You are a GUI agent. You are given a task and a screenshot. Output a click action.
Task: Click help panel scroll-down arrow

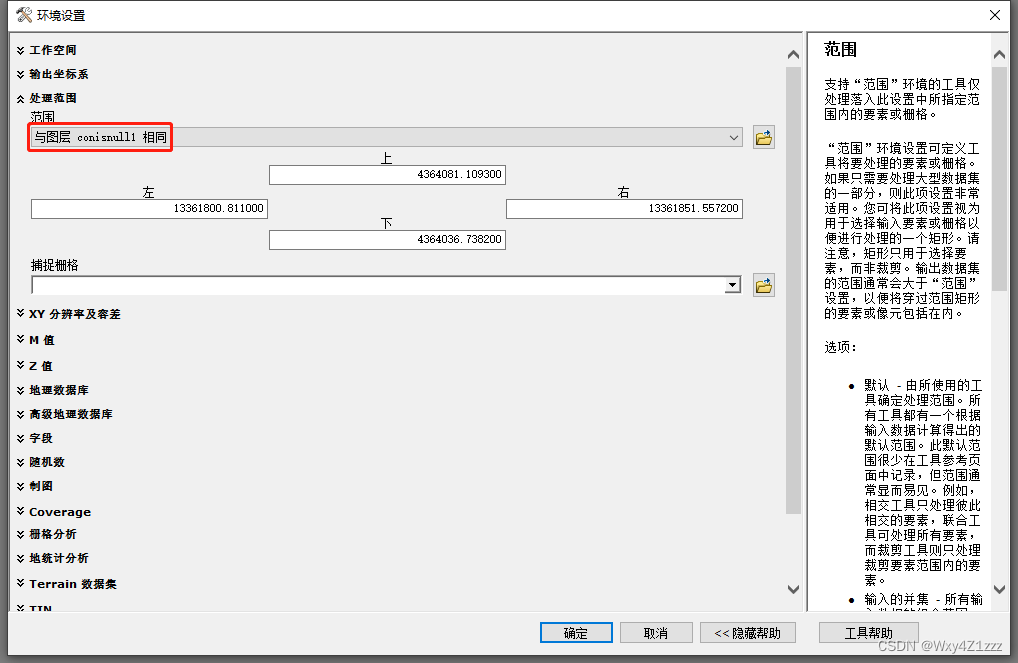999,590
